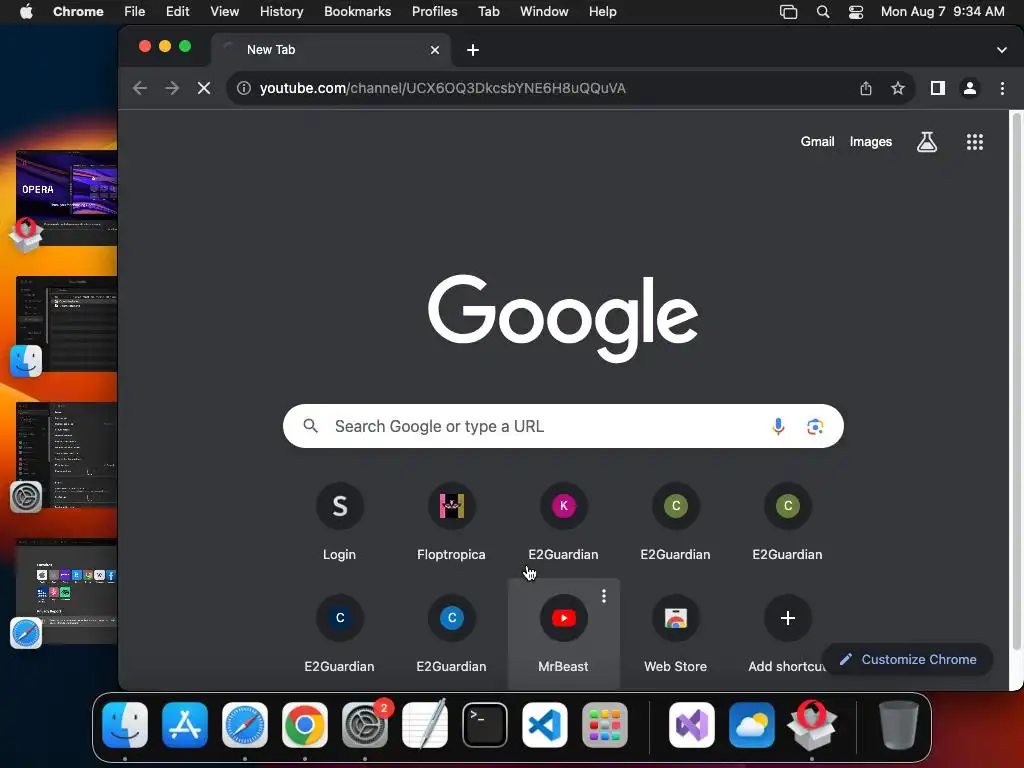
Task: Open the Window menu
Action: coord(544,12)
